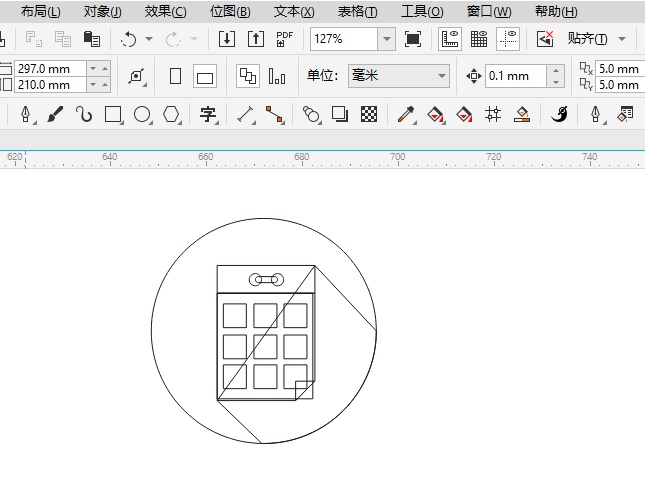Increase page width with up arrow

pyautogui.click(x=105, y=69)
